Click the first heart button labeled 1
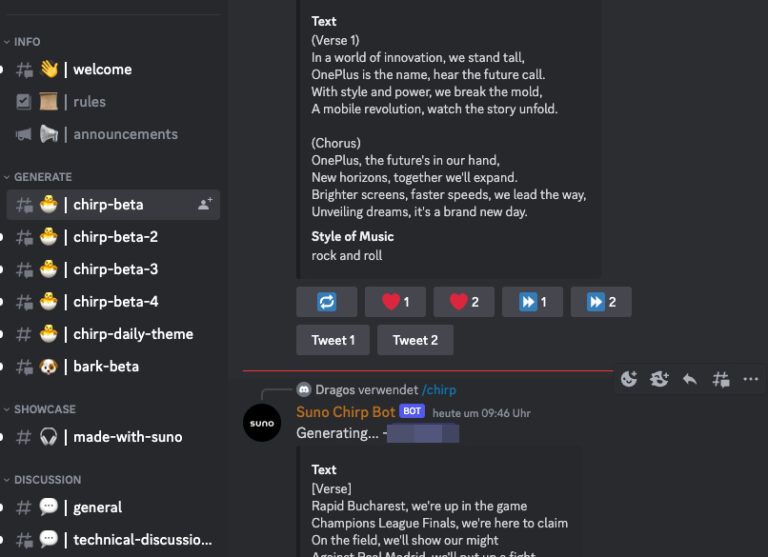 point(395,302)
